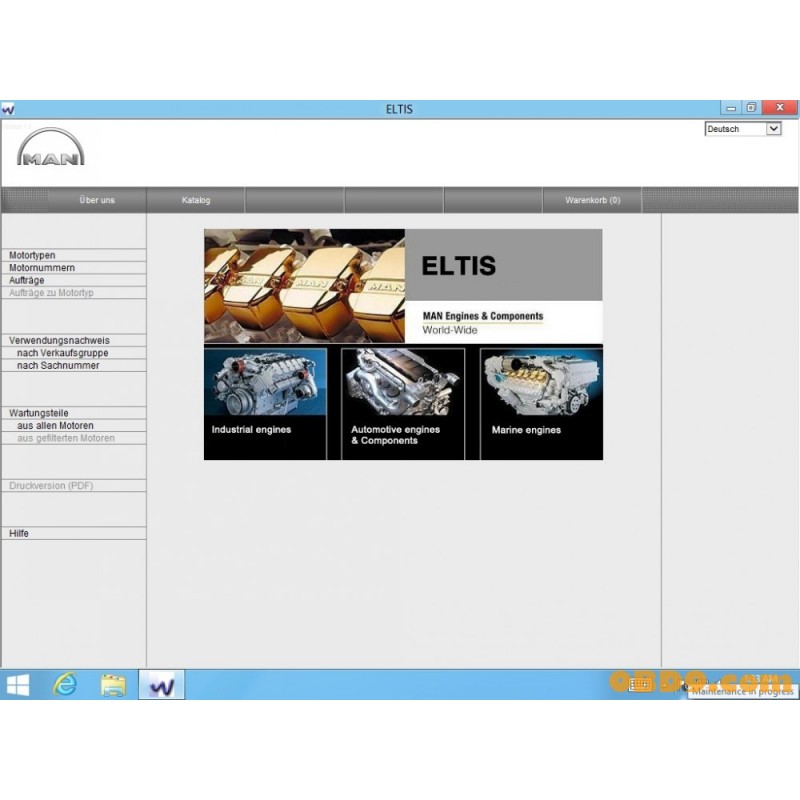800x800 pixels.
Task: Click the MAN logo in header
Action: point(51,147)
